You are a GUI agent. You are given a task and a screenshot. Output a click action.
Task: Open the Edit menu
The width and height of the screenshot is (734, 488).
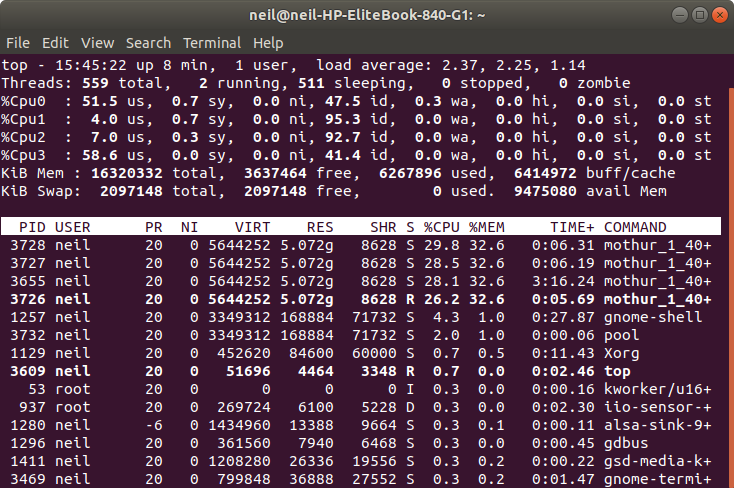point(55,43)
